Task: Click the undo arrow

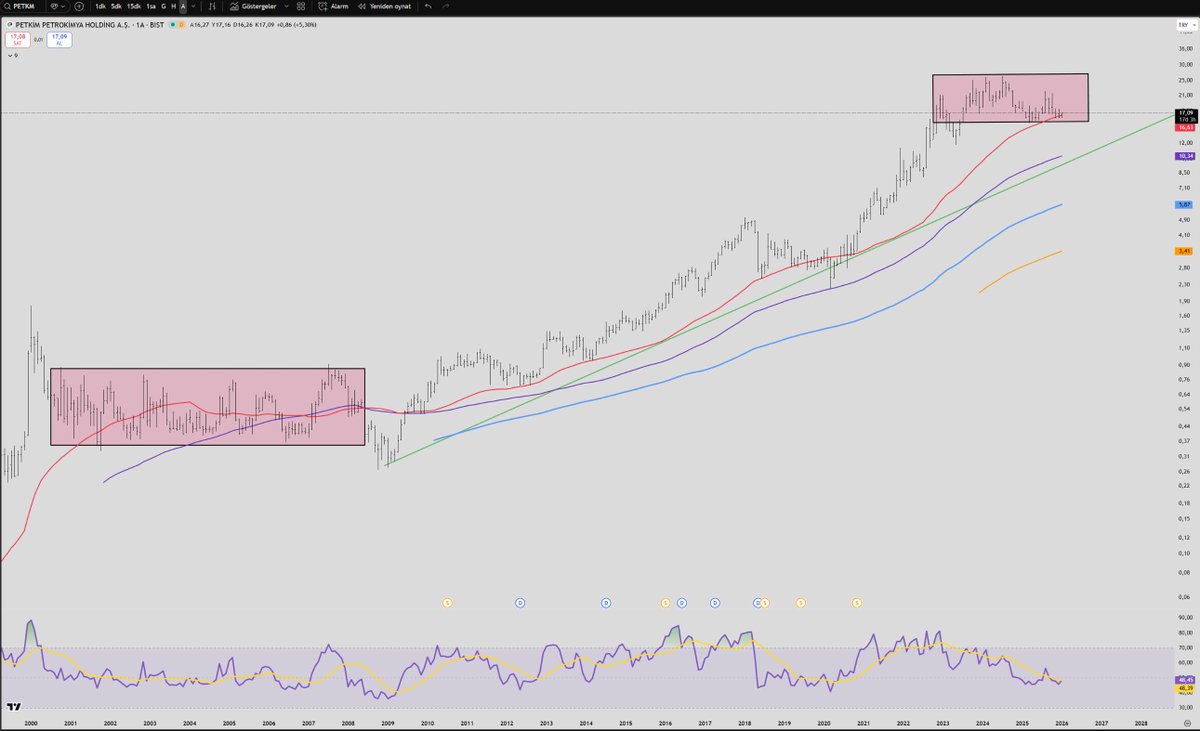Action: 428,6
